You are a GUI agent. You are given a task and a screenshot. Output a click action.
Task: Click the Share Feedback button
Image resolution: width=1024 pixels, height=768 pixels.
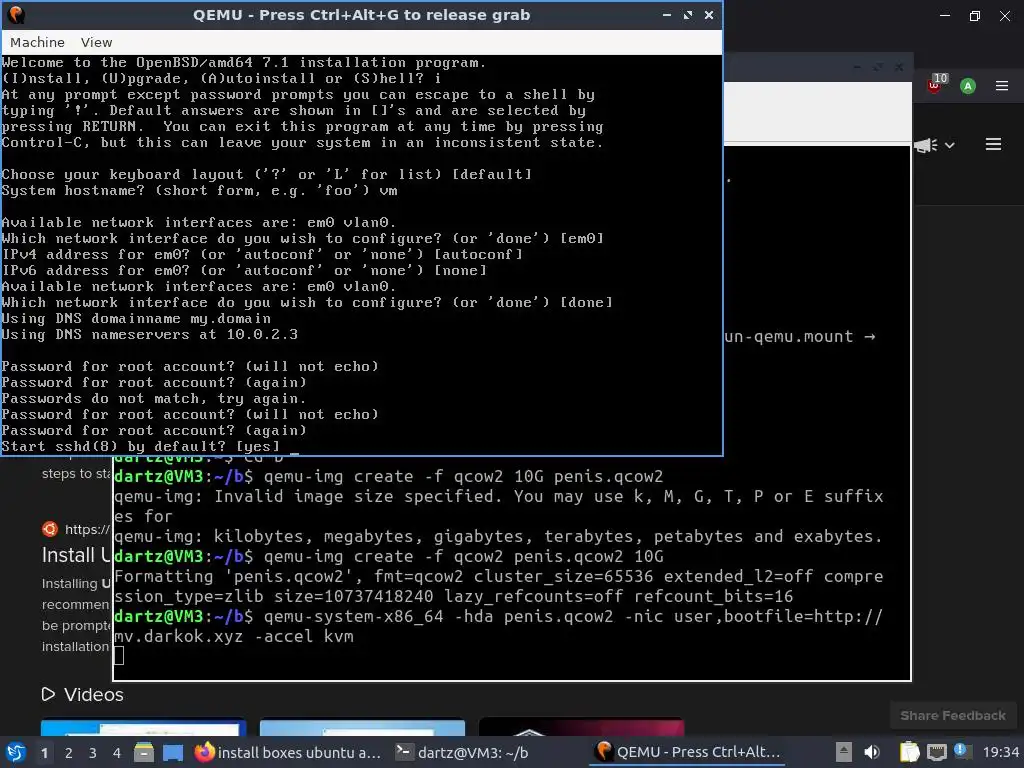(953, 715)
